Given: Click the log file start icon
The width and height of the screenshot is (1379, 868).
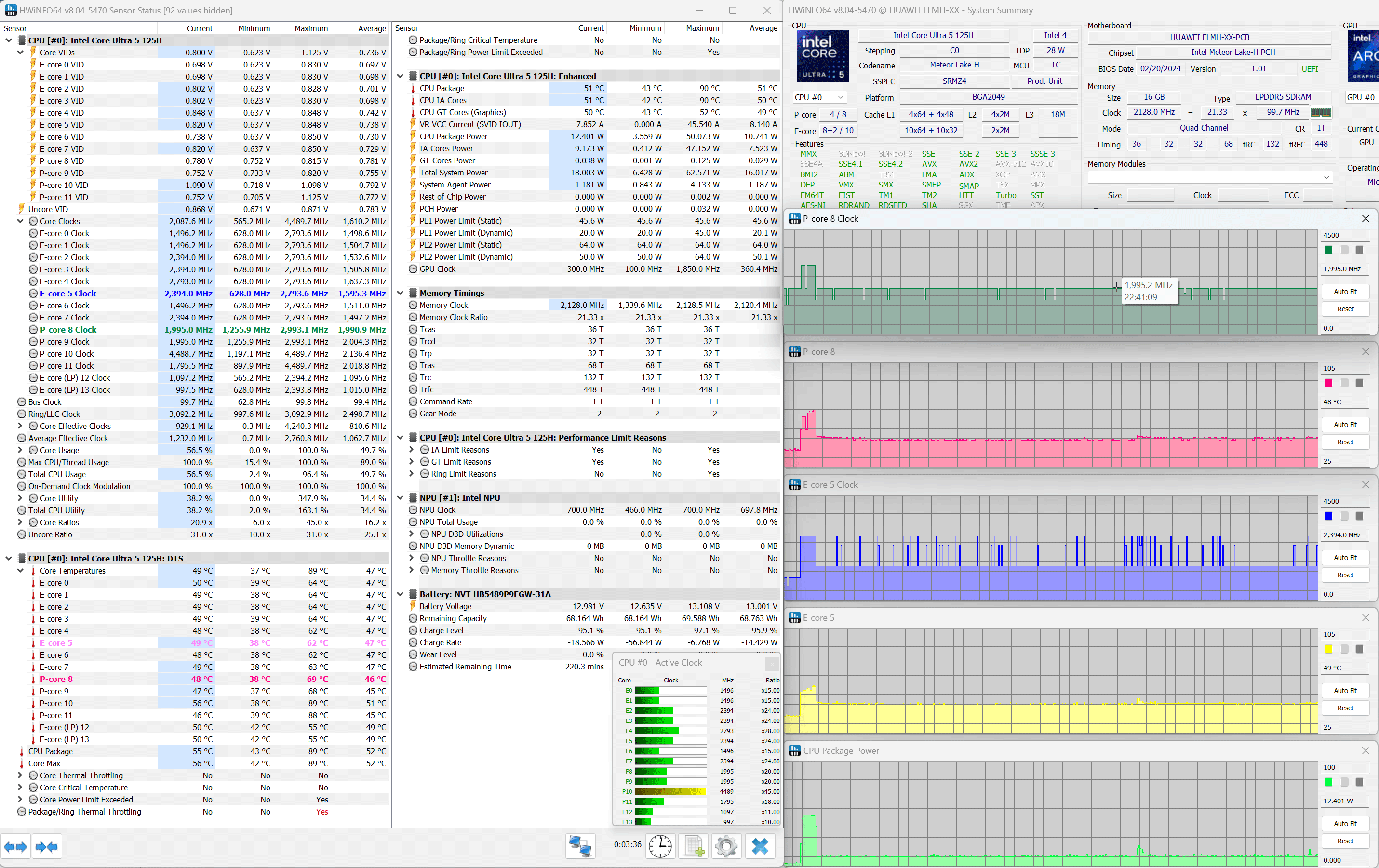Looking at the screenshot, I should click(694, 846).
